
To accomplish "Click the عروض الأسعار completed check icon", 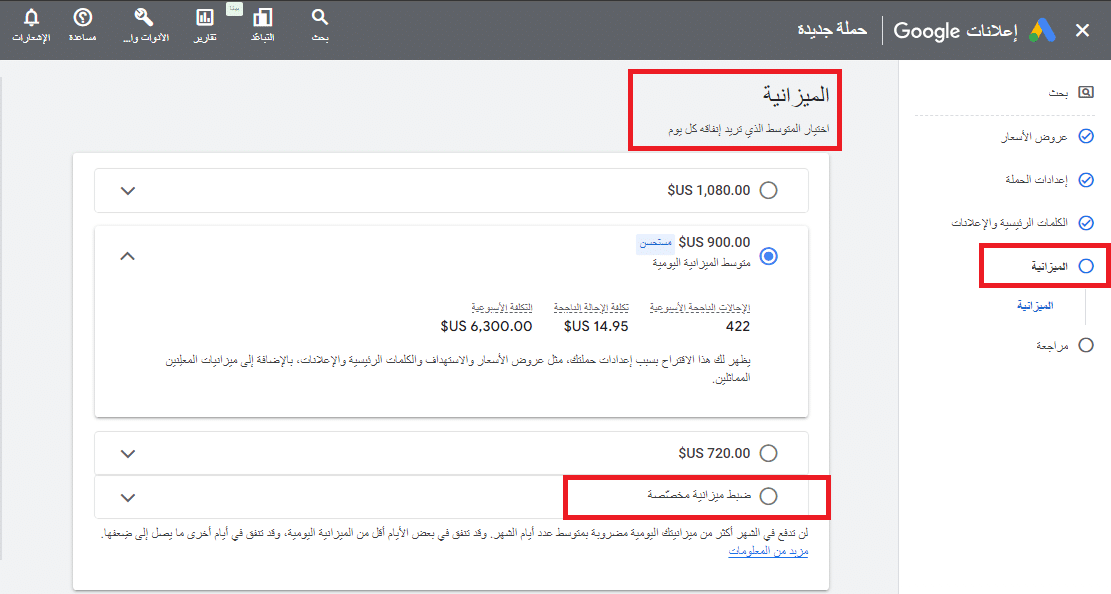I will click(x=1085, y=136).
